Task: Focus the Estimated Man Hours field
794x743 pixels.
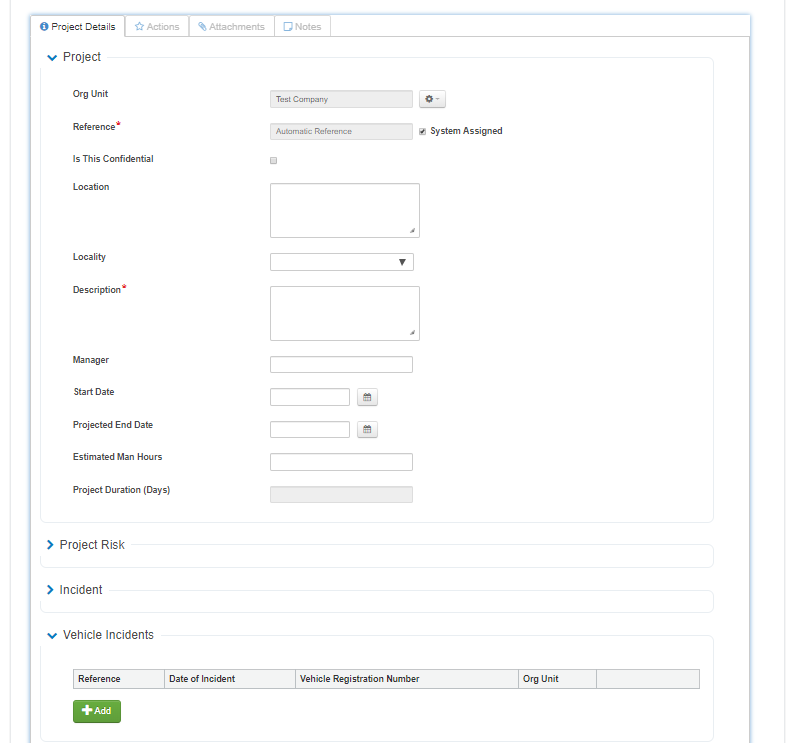Action: 341,462
